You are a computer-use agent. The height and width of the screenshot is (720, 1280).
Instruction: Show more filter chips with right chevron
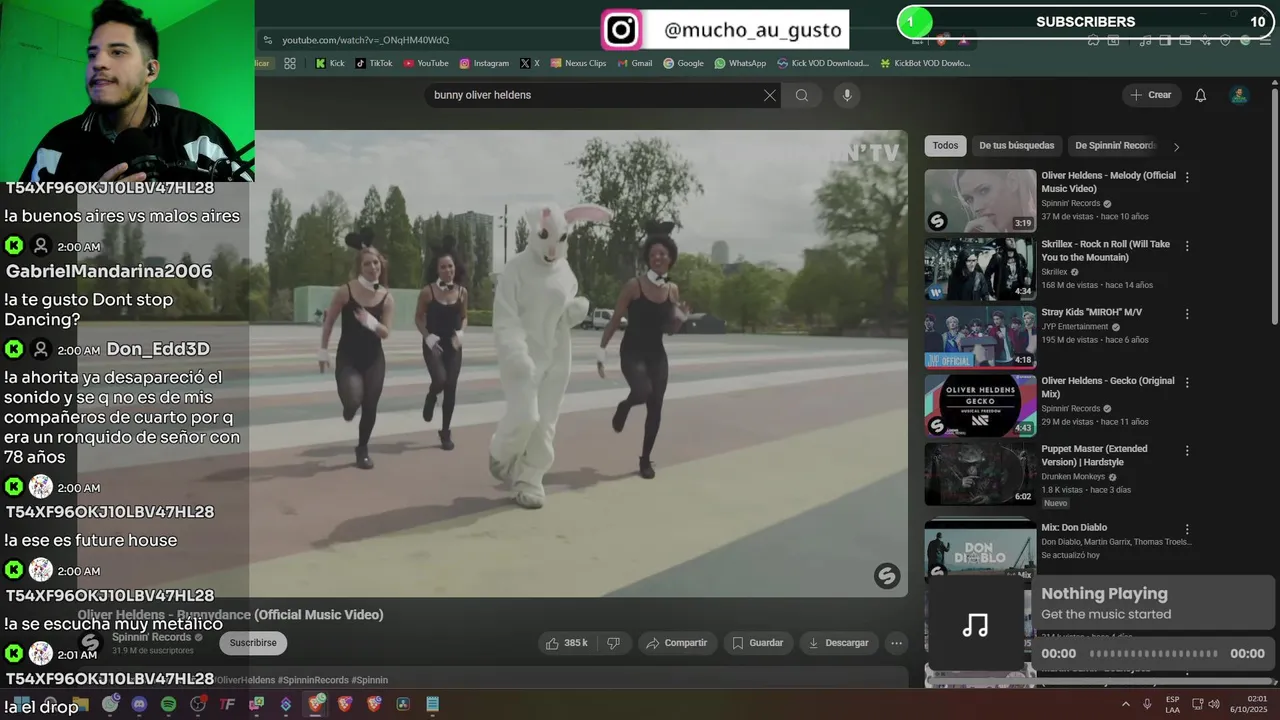[1176, 147]
